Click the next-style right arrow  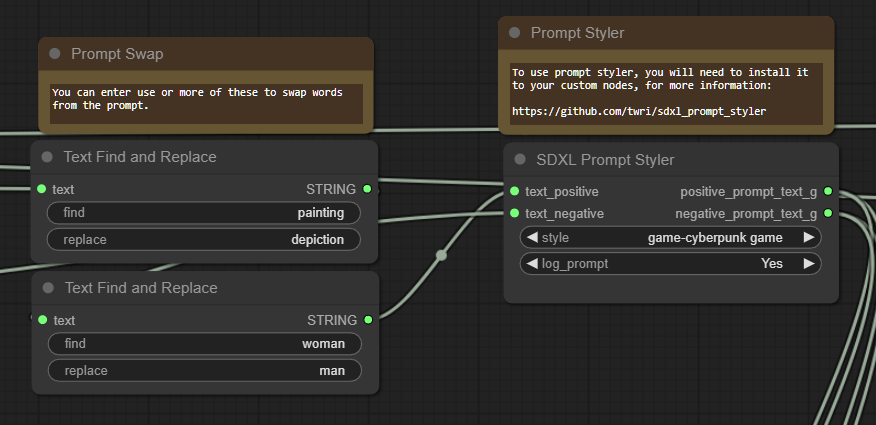pyautogui.click(x=809, y=238)
